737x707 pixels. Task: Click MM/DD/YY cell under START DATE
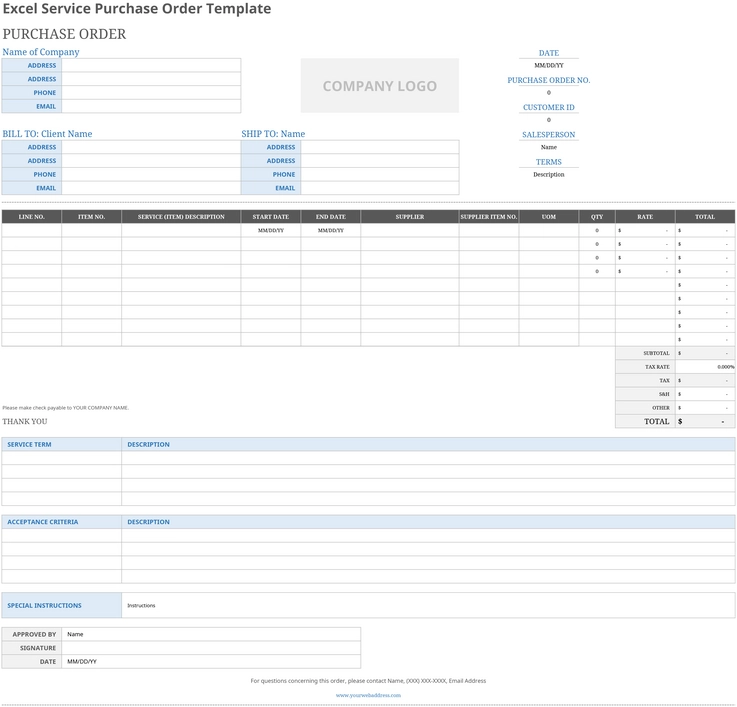[x=271, y=230]
